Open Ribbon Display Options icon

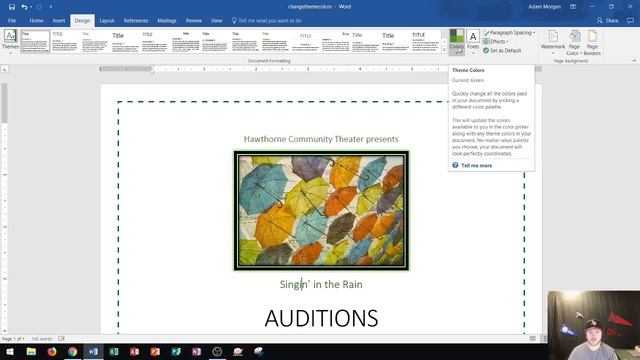[x=573, y=7]
